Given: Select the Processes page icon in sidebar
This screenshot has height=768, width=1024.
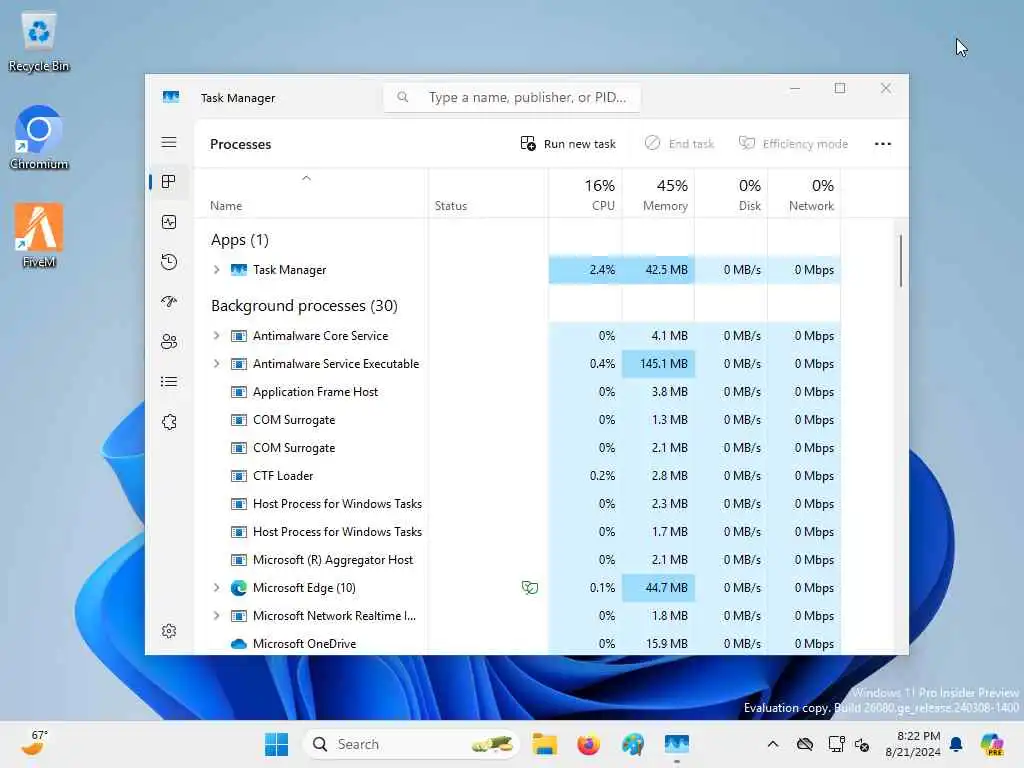Looking at the screenshot, I should (x=169, y=182).
